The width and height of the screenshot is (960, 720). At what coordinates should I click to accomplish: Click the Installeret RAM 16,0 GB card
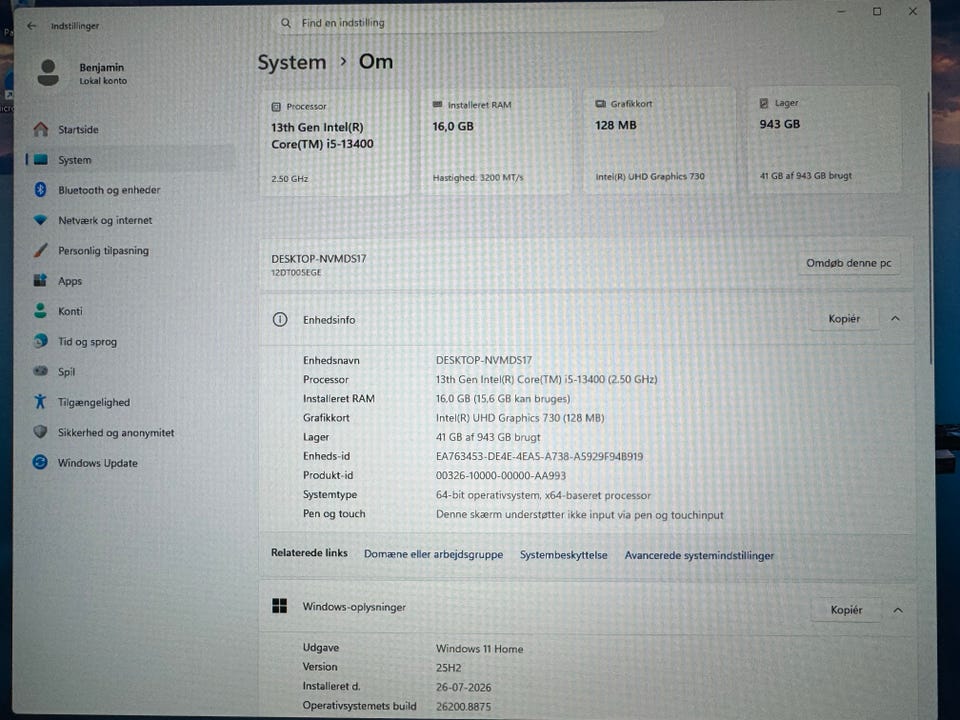click(x=496, y=142)
